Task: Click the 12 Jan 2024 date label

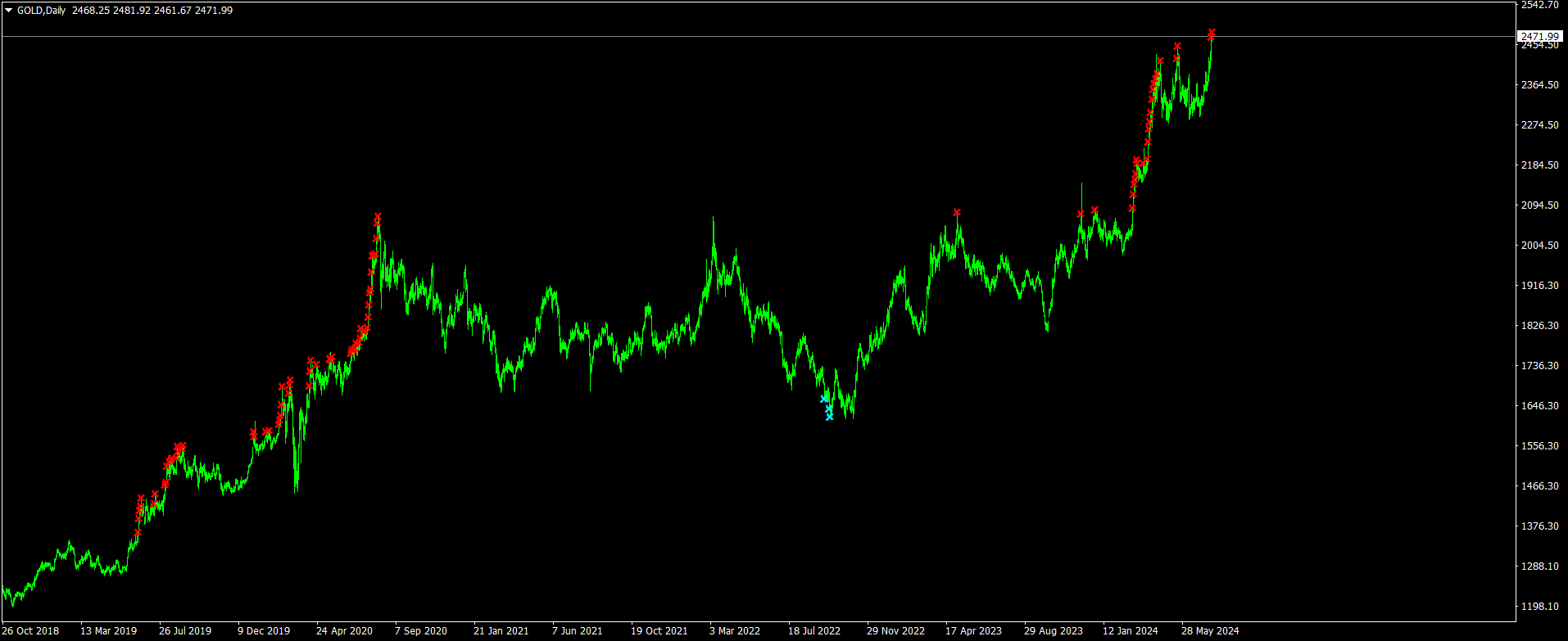Action: point(1130,631)
